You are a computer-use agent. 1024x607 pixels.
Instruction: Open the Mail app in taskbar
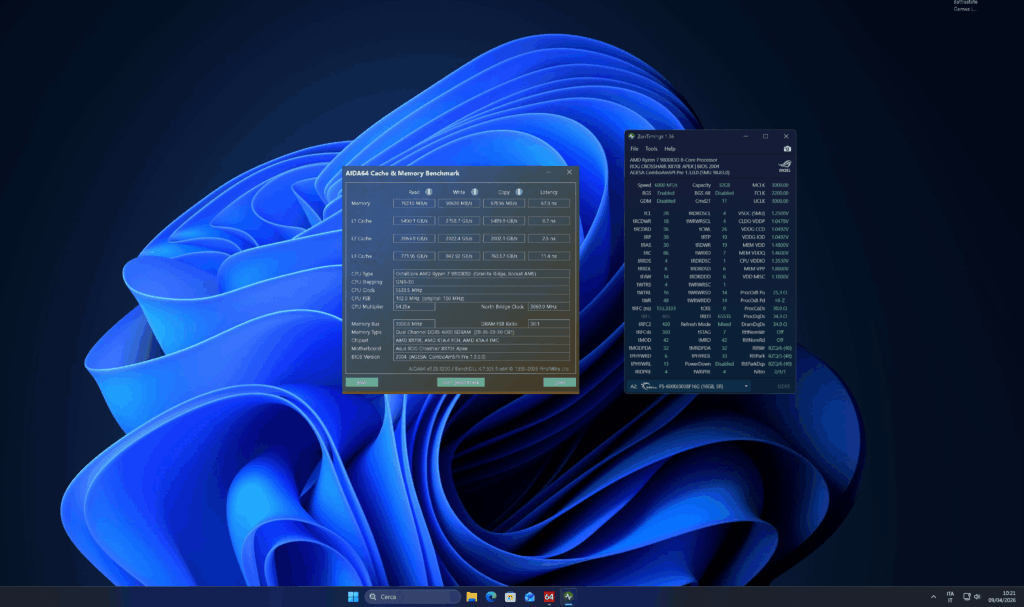pyautogui.click(x=530, y=597)
